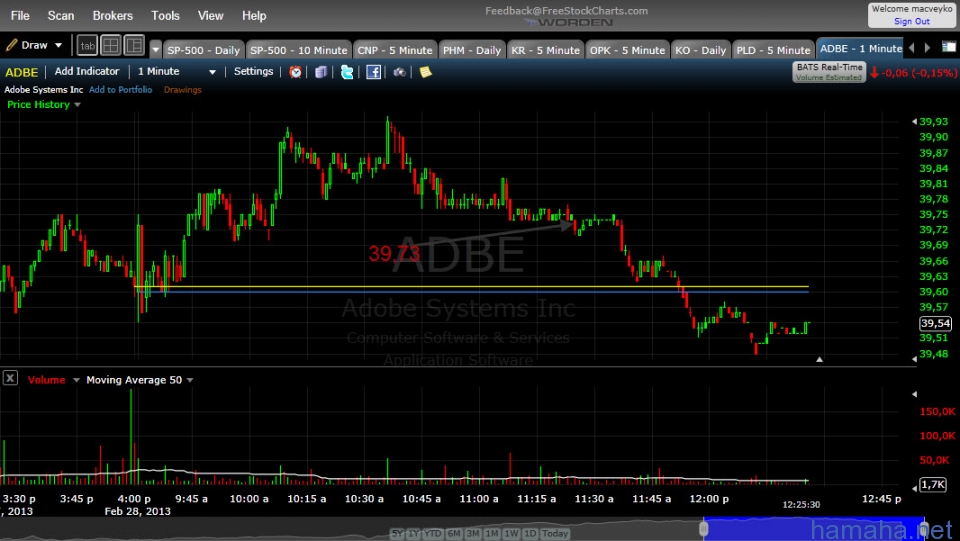This screenshot has height=541, width=960.
Task: Click the stacked pages copy icon
Action: (x=321, y=72)
